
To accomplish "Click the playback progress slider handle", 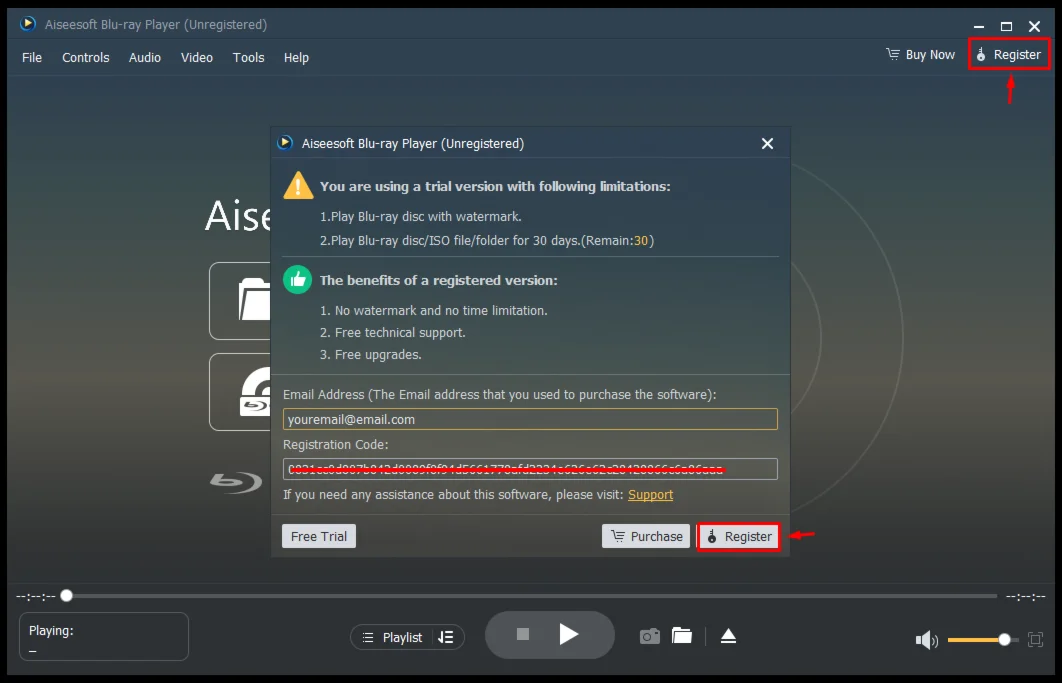I will (66, 596).
